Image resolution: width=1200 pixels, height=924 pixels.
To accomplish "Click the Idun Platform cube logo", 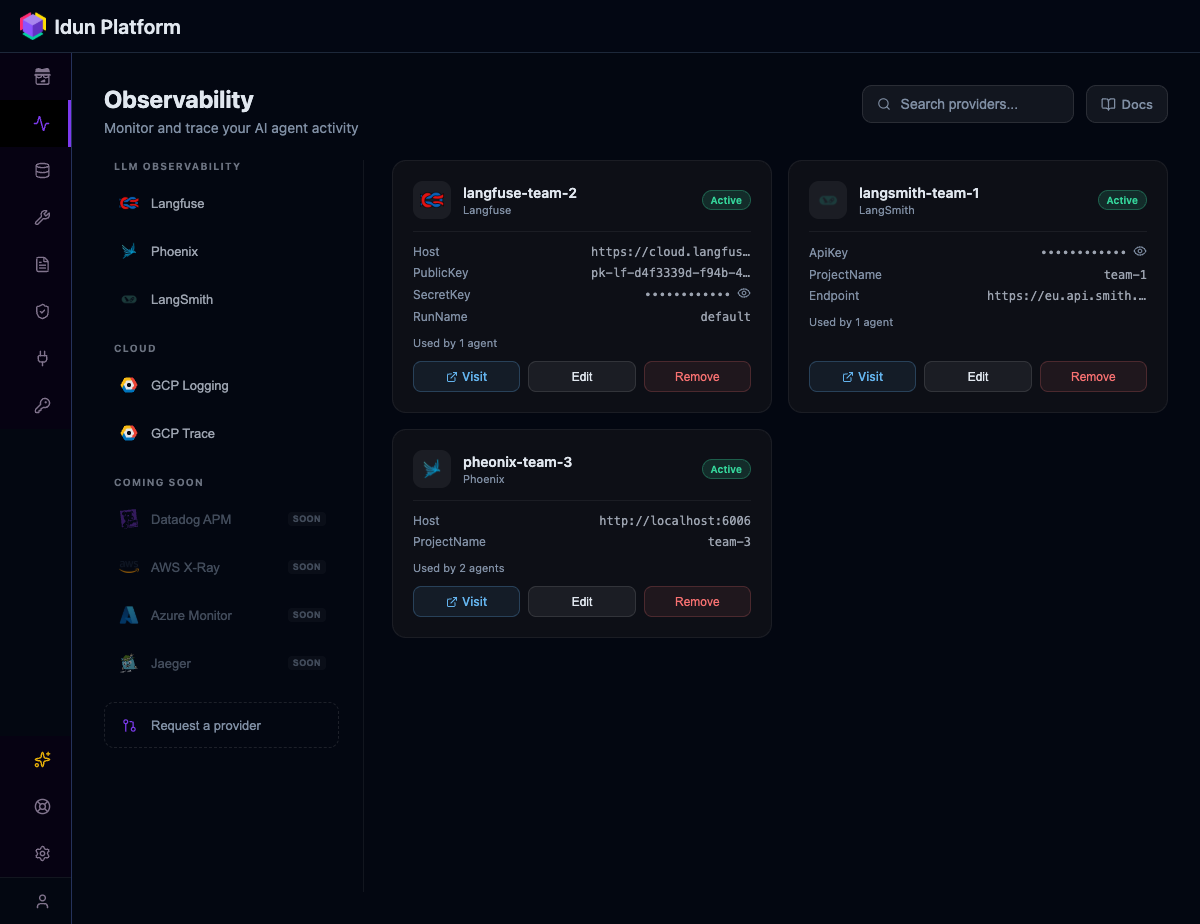I will 33,26.
